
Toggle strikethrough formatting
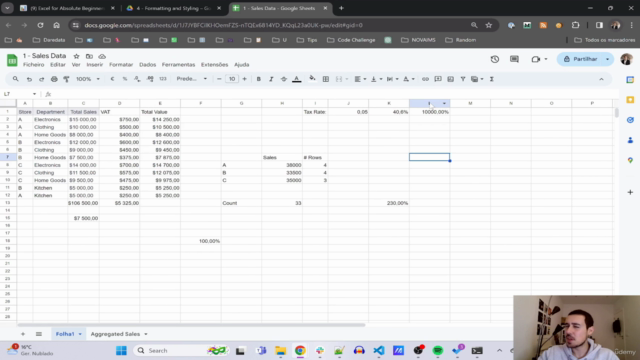point(284,79)
